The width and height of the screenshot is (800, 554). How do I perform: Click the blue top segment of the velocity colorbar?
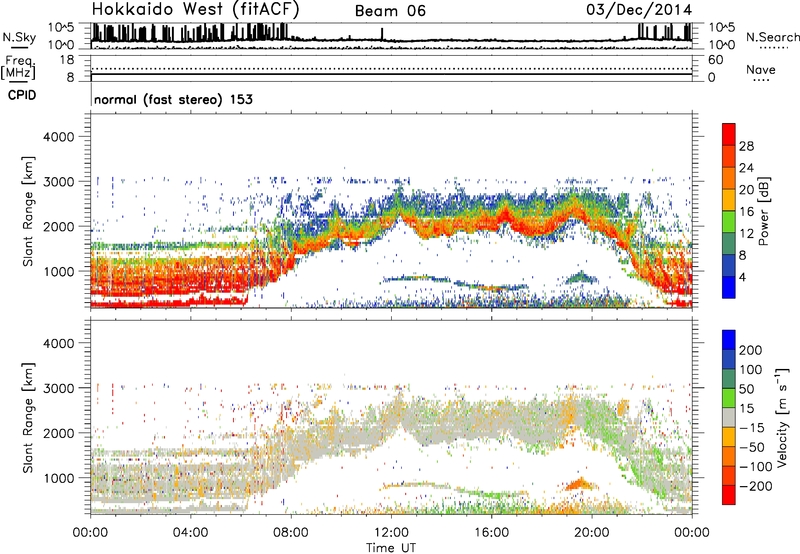729,340
